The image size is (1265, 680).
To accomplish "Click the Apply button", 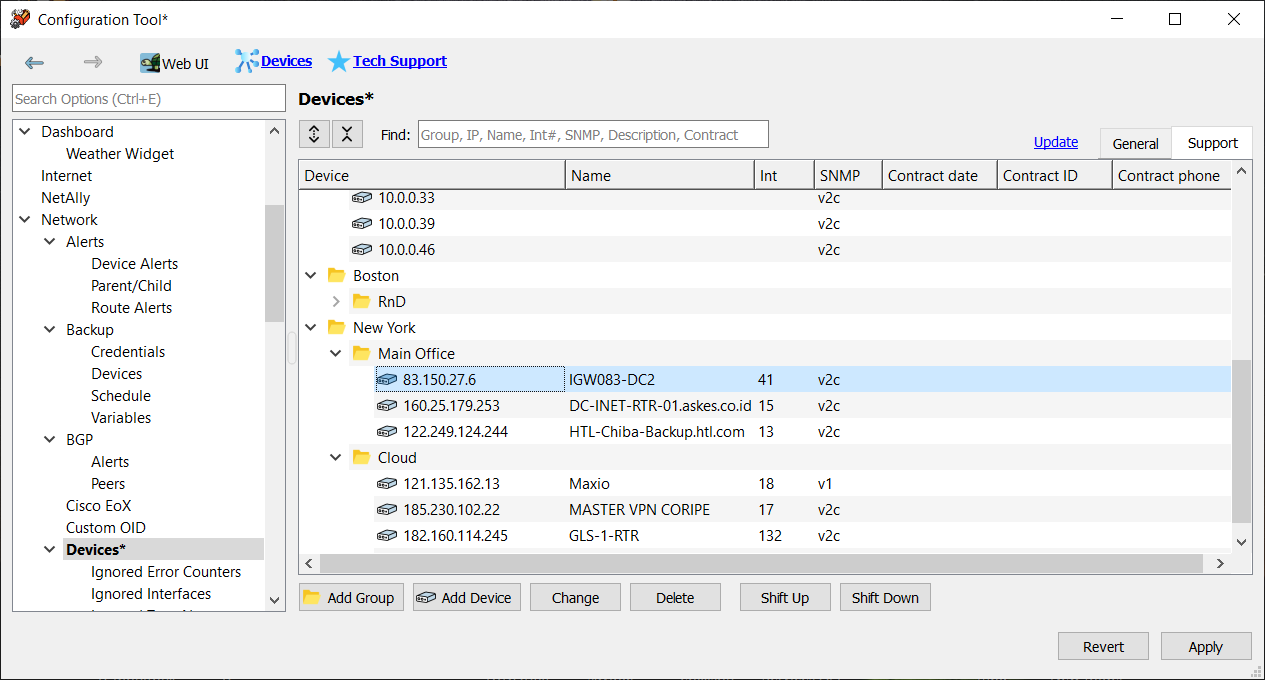I will pos(1205,645).
